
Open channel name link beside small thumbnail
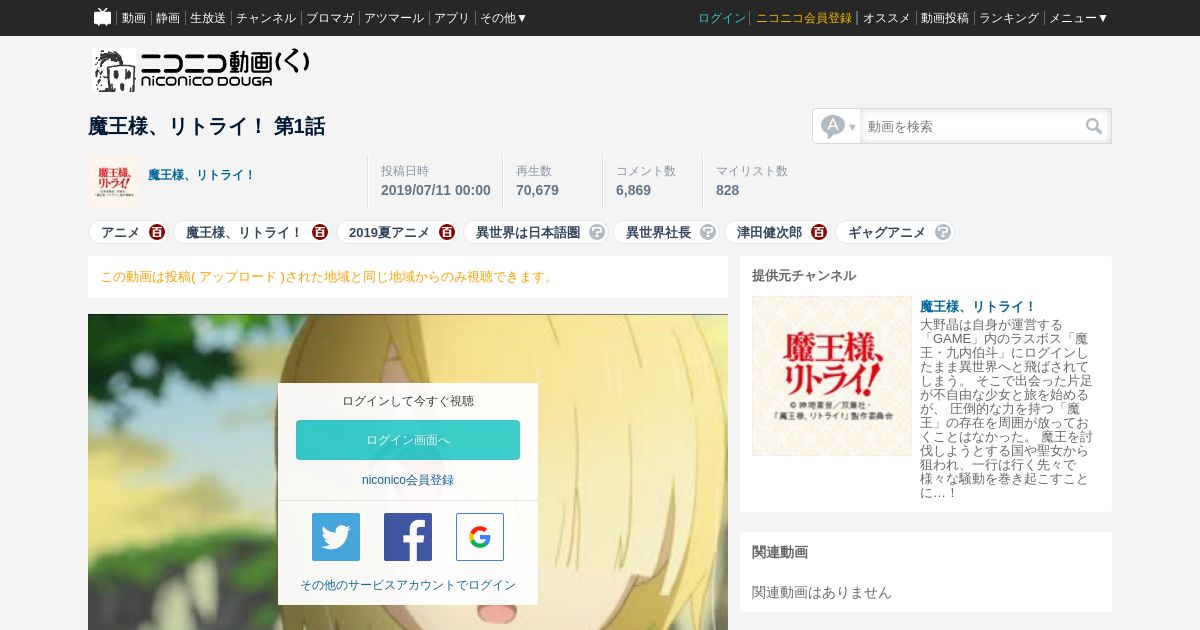pyautogui.click(x=202, y=175)
